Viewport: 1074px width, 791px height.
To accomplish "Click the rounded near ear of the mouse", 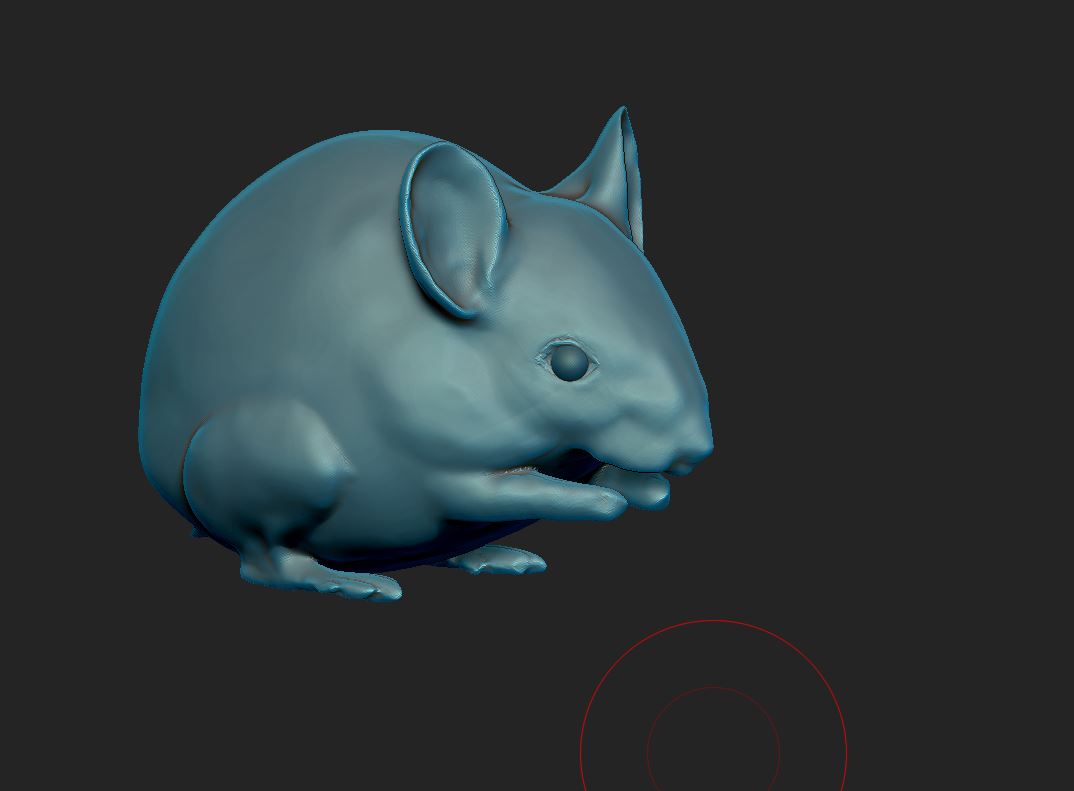I will click(x=453, y=229).
